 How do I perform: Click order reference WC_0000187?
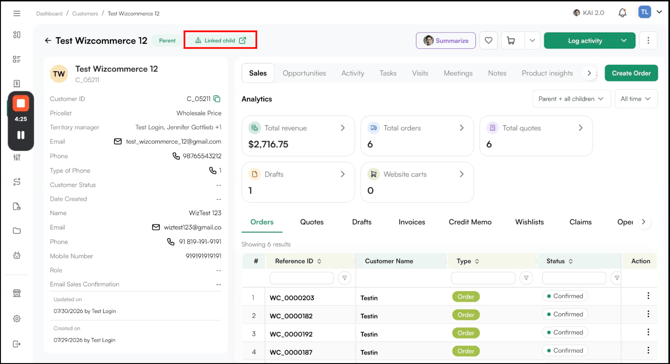coord(291,352)
